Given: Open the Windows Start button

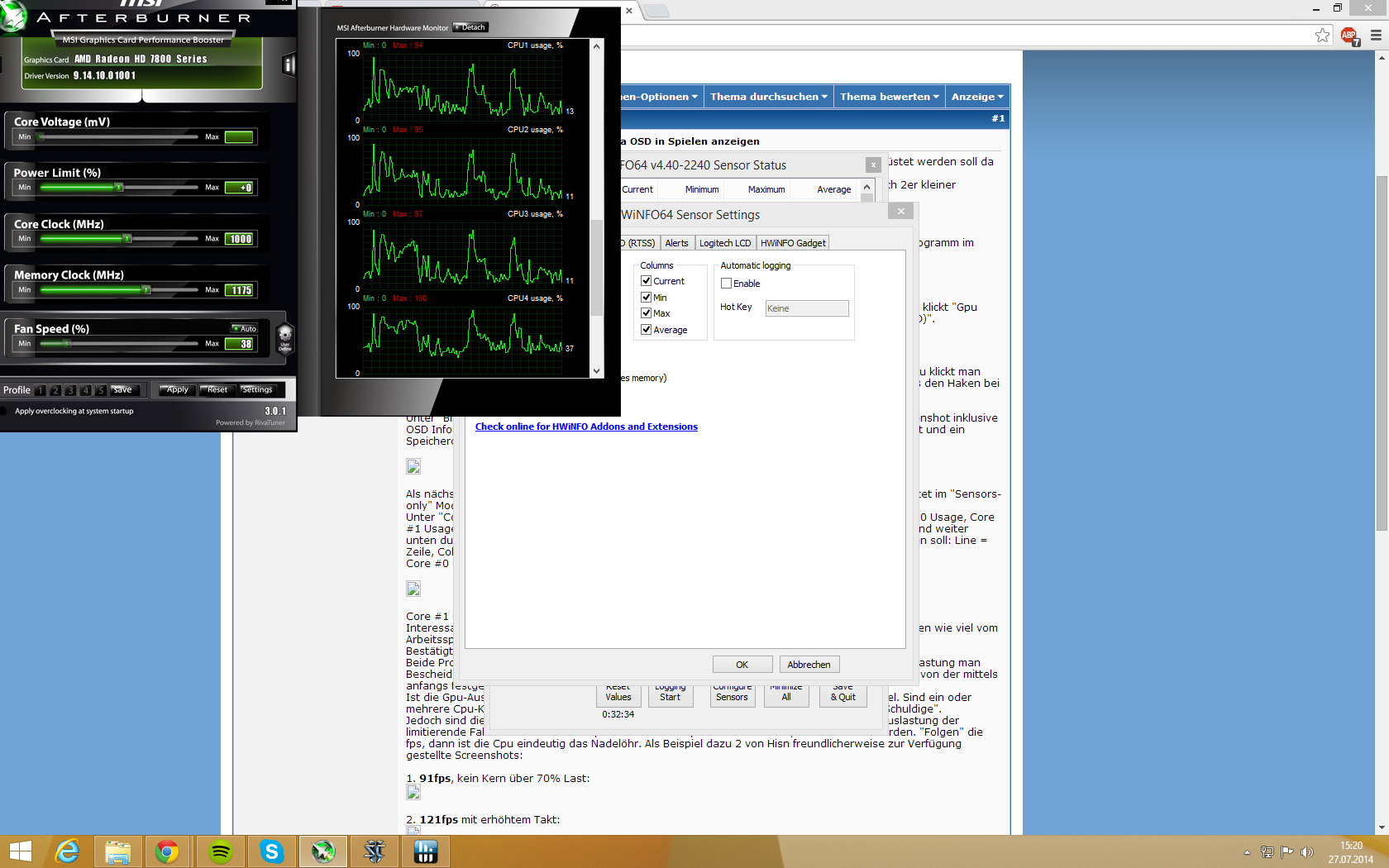Looking at the screenshot, I should 20,851.
